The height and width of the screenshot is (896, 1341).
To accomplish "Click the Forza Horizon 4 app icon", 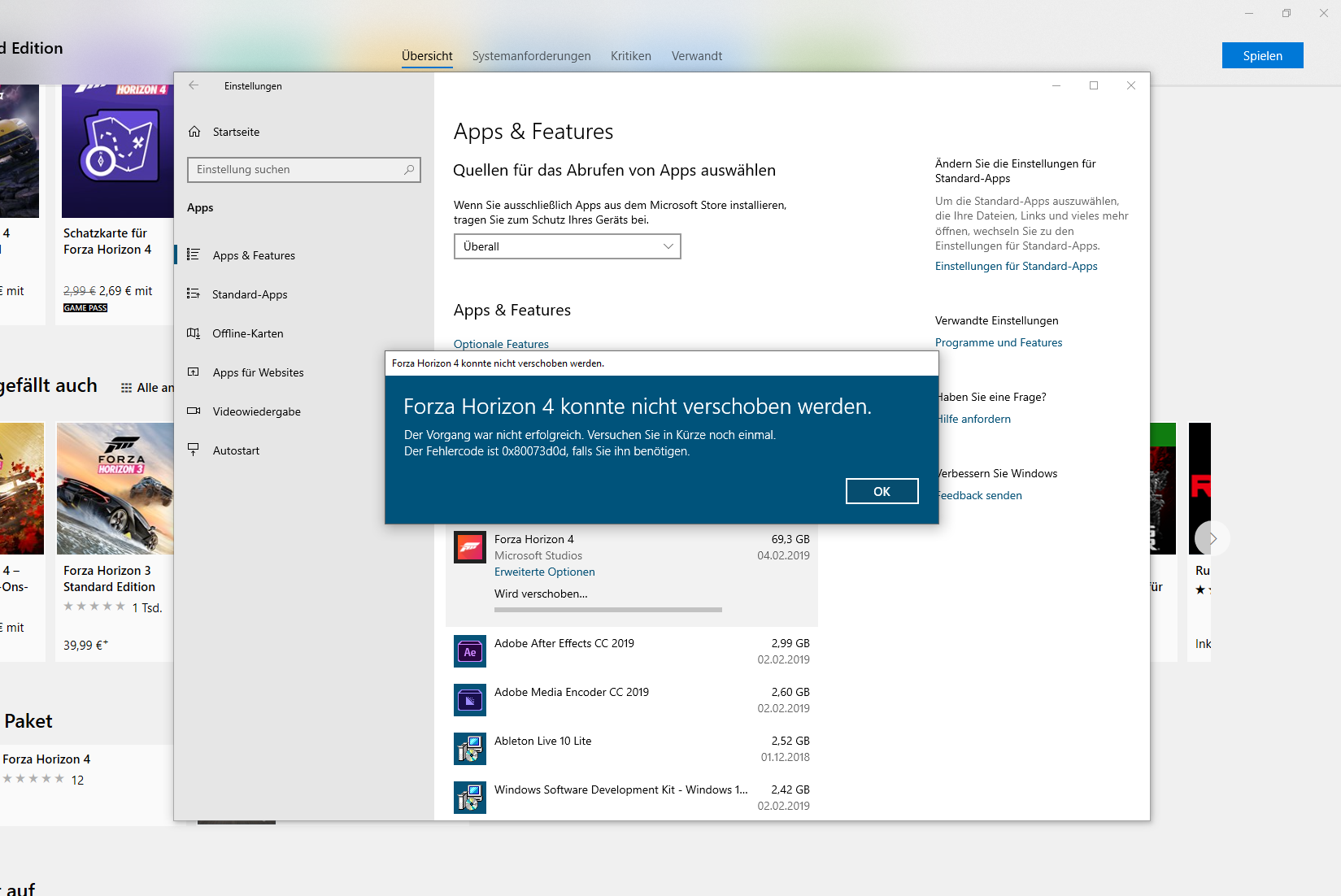I will tap(470, 547).
